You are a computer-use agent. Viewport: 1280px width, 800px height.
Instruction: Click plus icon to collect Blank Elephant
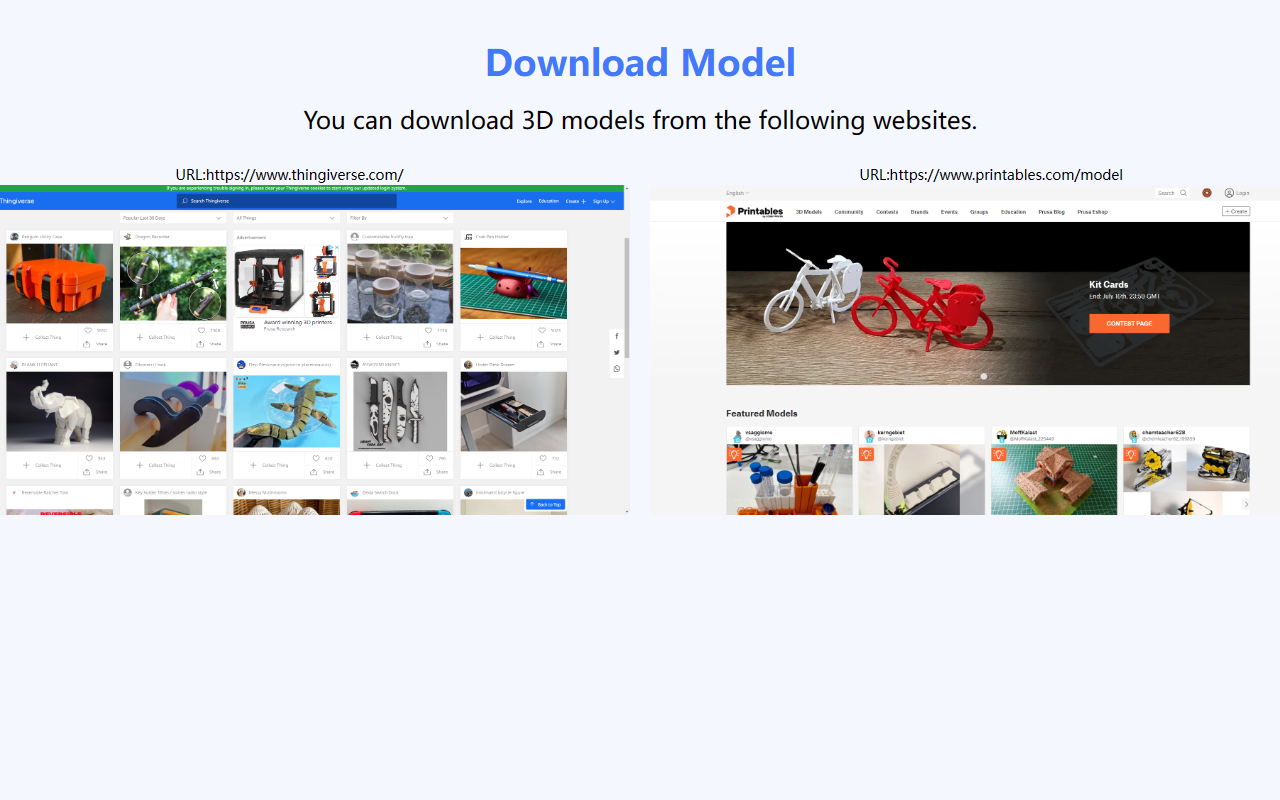pyautogui.click(x=26, y=465)
